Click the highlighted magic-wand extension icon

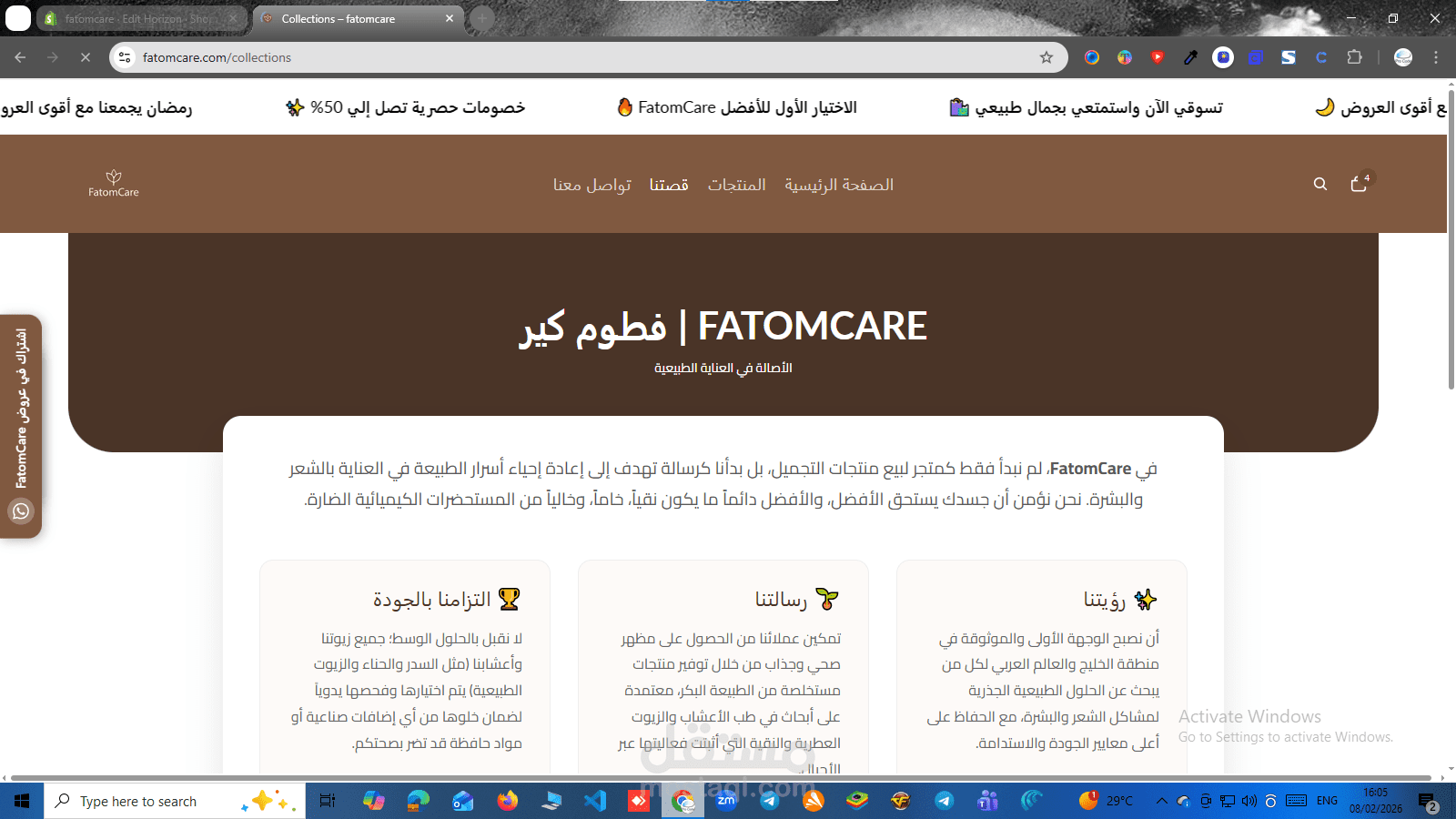[1223, 57]
